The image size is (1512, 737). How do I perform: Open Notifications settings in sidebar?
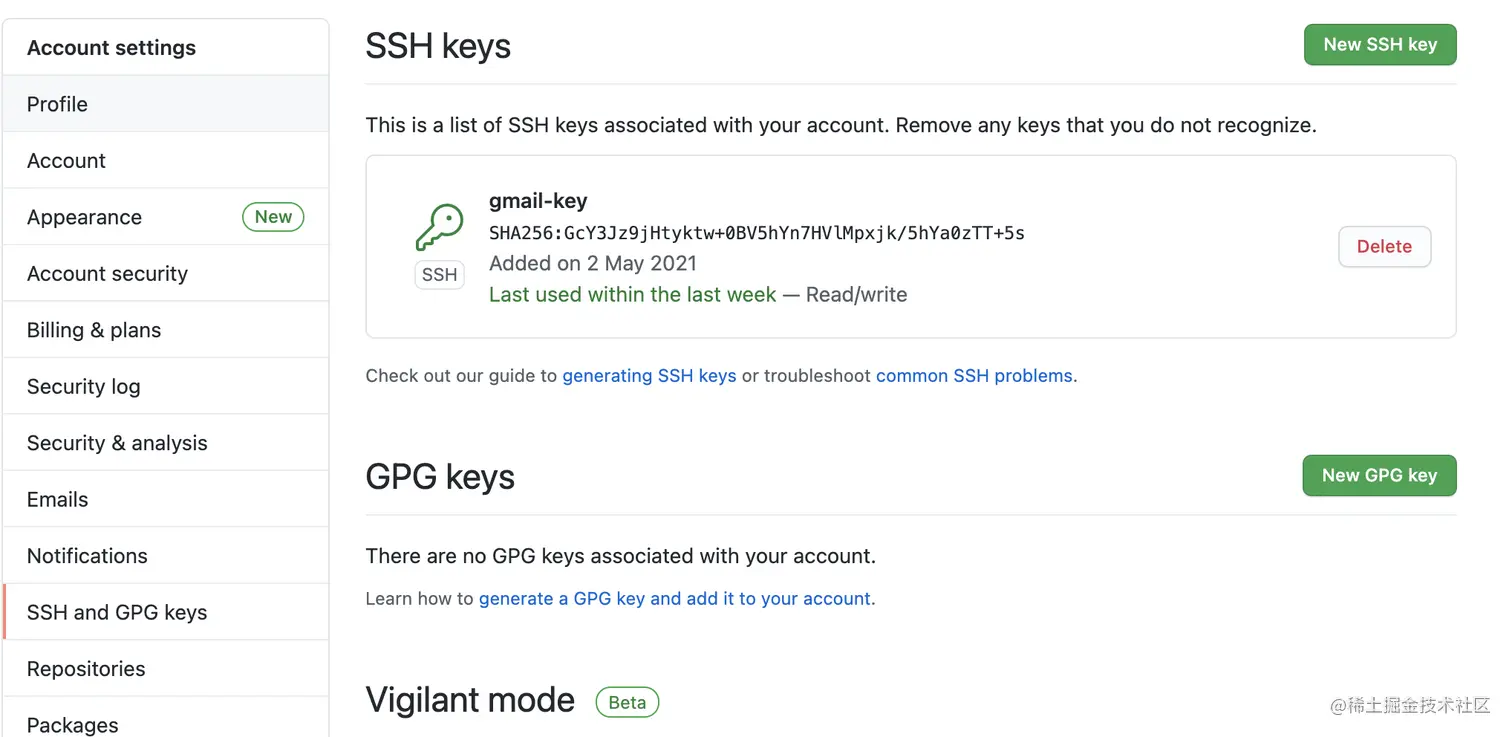88,556
